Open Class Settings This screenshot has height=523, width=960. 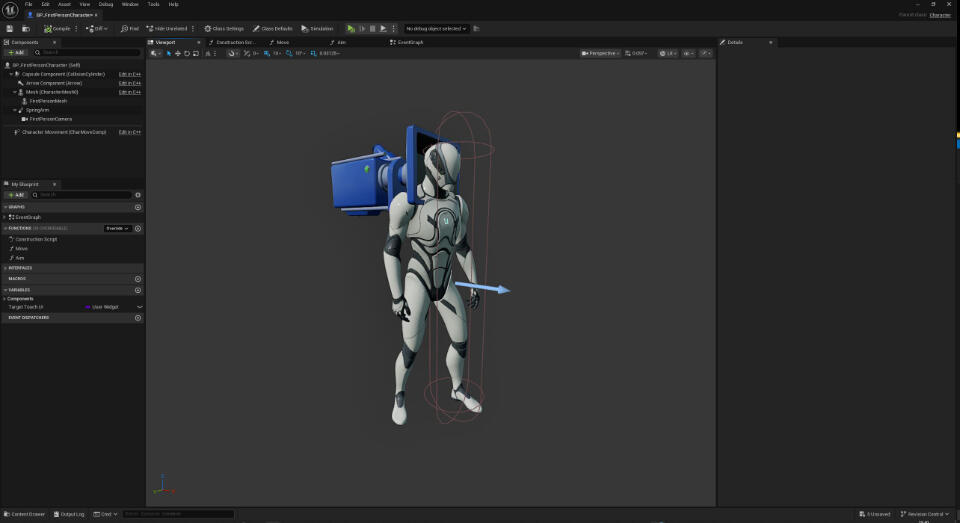click(224, 29)
